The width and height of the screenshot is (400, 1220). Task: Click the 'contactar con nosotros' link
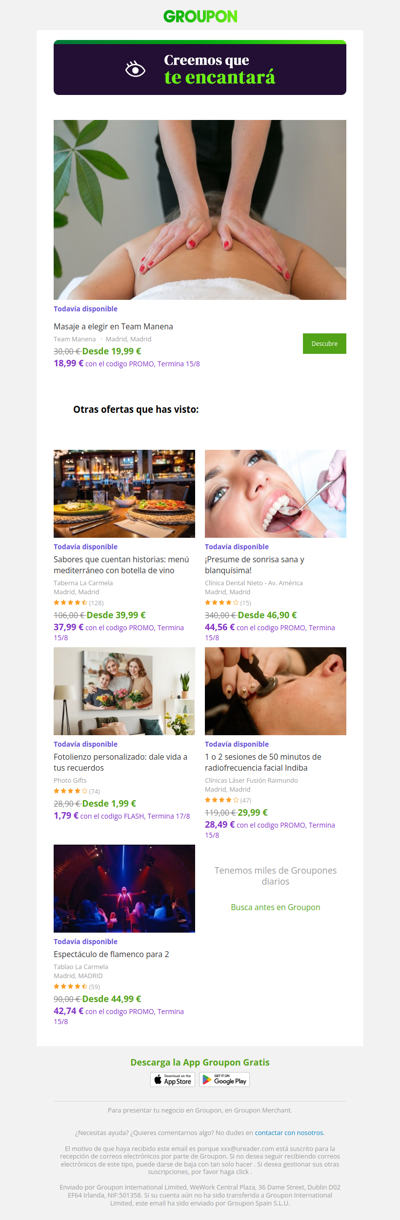289,1132
